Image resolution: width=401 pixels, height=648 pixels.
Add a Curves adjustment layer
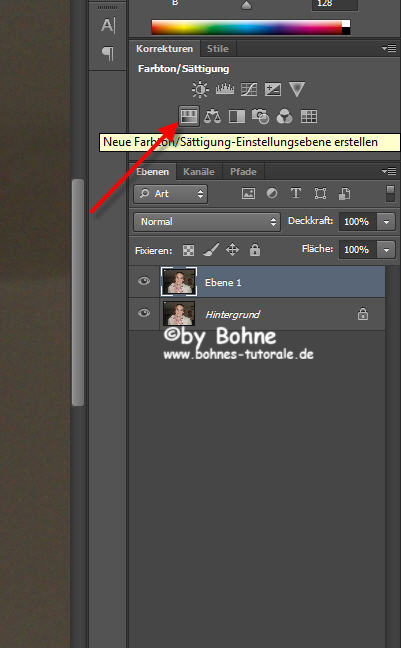(249, 89)
